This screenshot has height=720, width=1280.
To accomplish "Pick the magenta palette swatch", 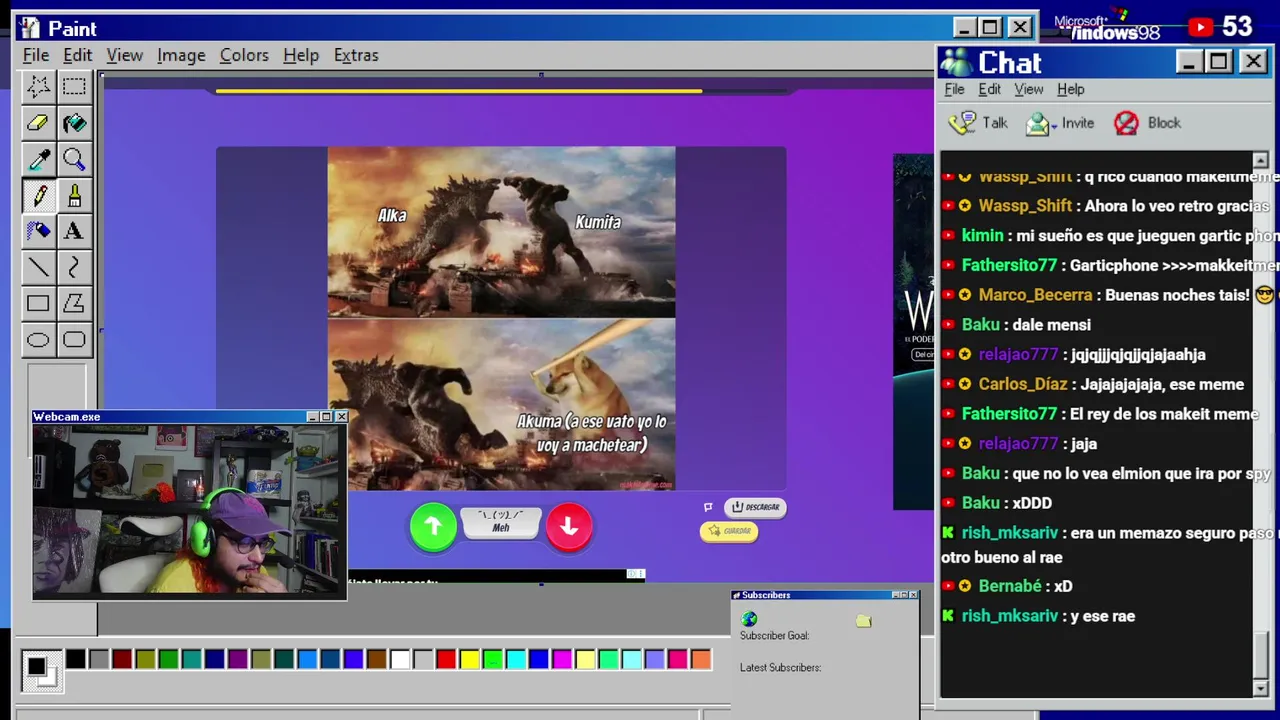I will point(562,659).
